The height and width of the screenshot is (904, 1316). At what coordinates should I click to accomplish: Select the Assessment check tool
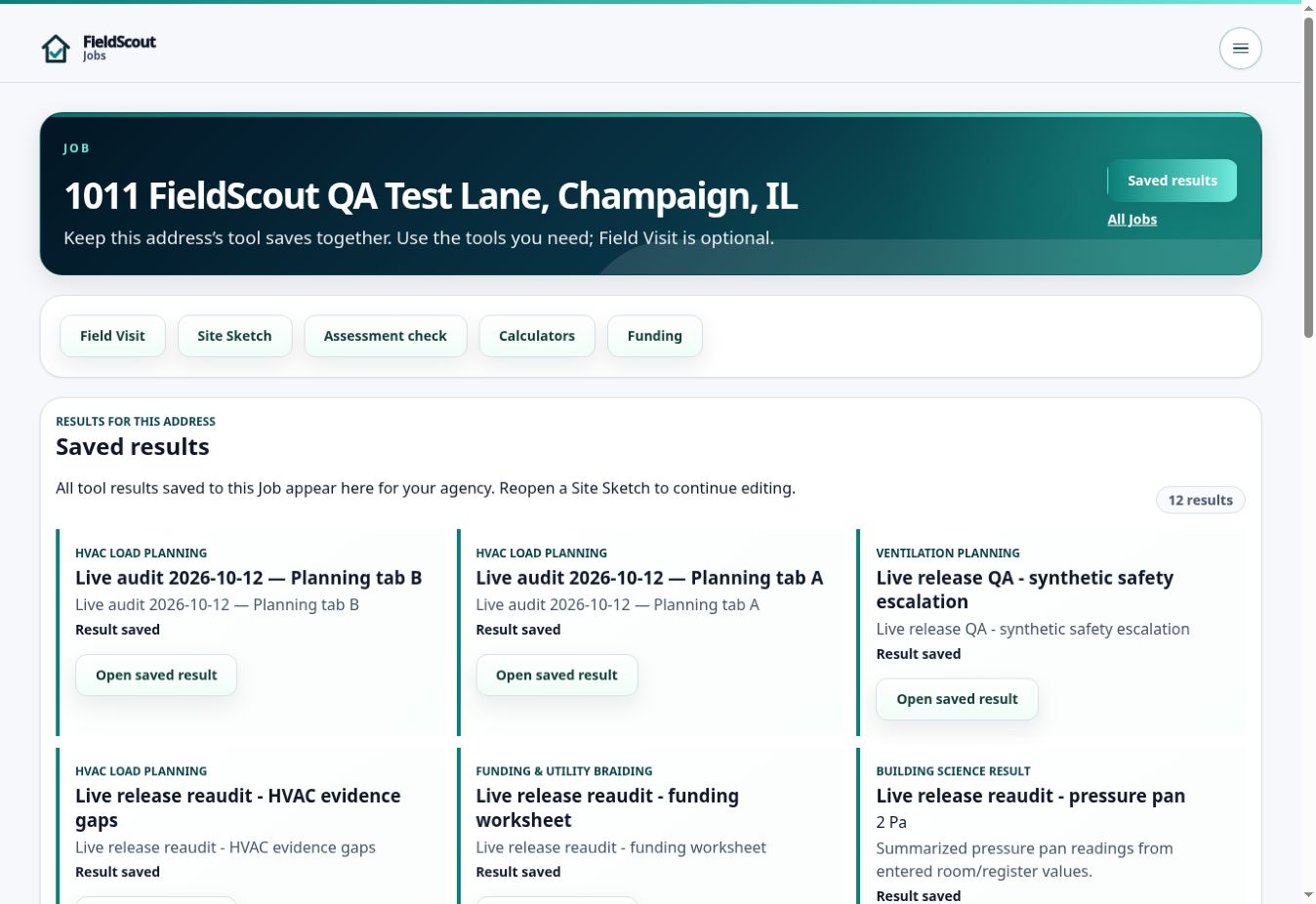click(x=385, y=336)
